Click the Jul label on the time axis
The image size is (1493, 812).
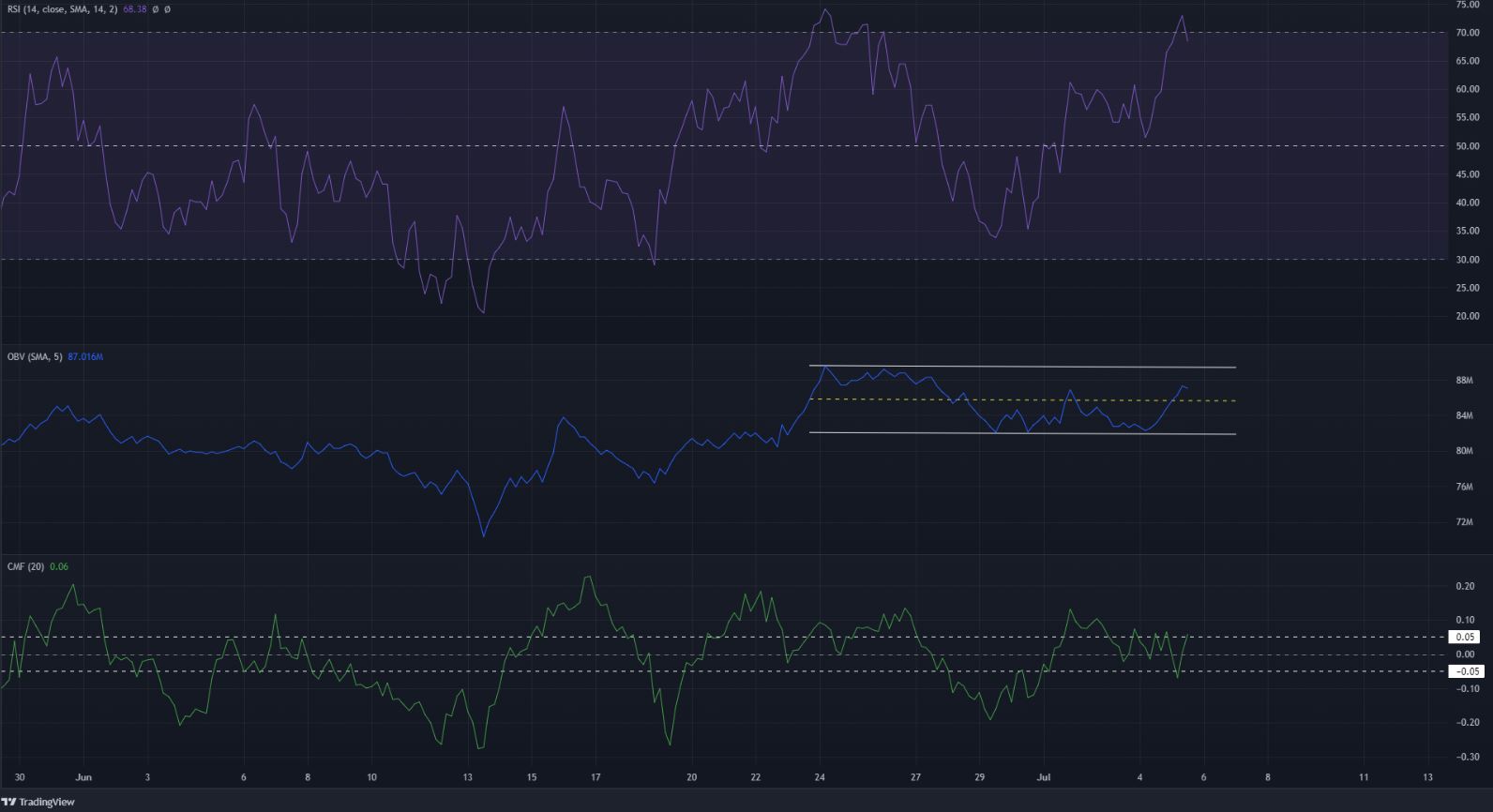(1044, 777)
